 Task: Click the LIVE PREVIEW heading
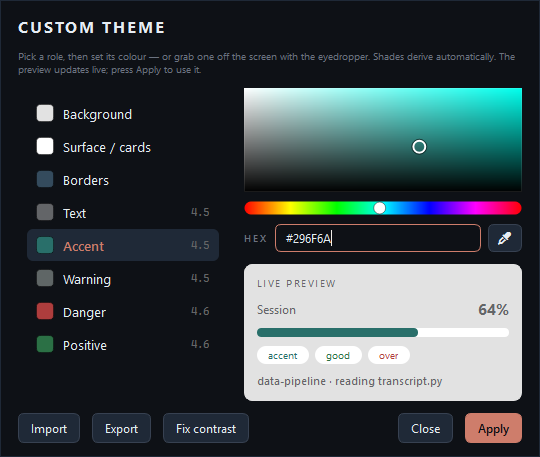pyautogui.click(x=296, y=284)
